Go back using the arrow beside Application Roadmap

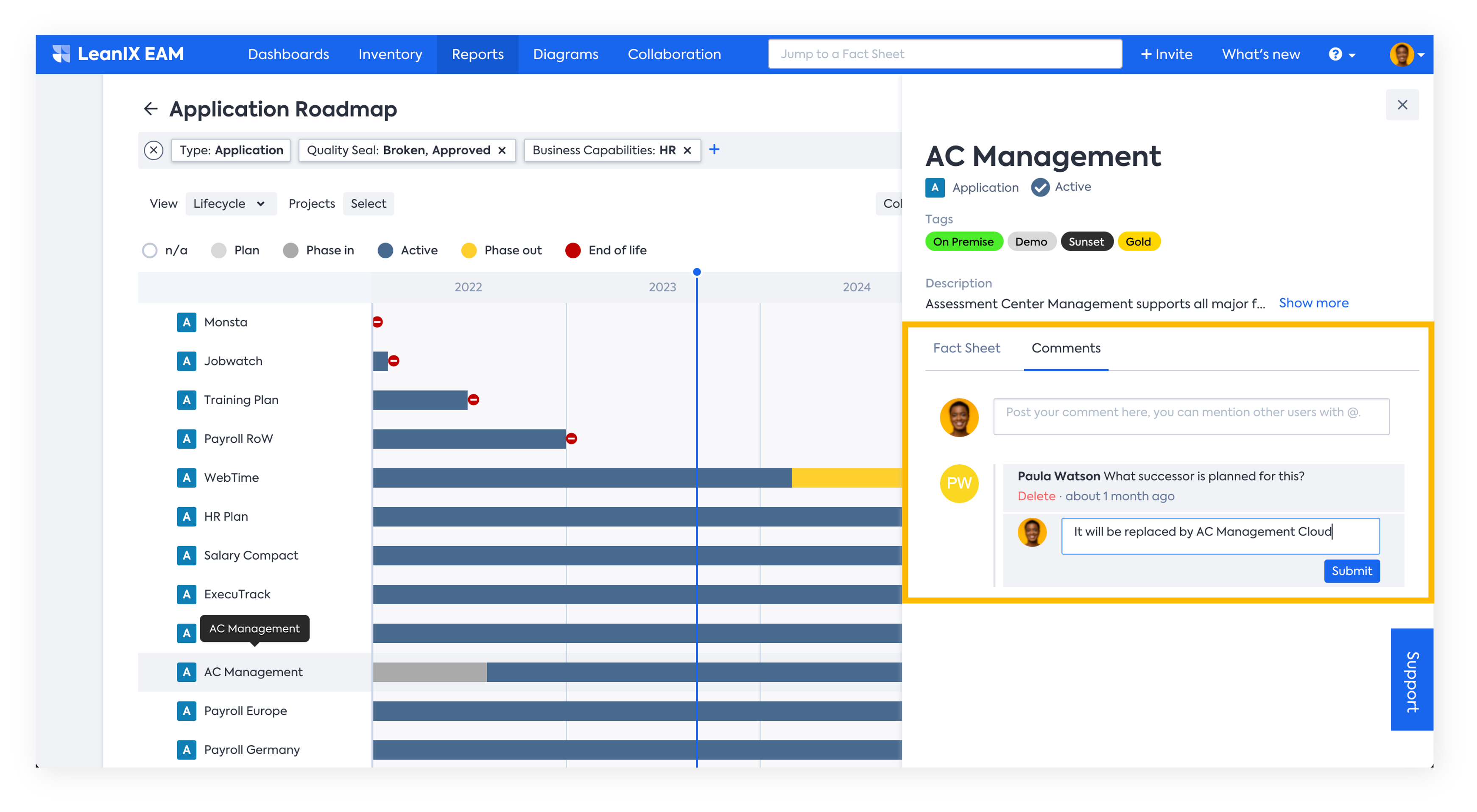(x=150, y=109)
